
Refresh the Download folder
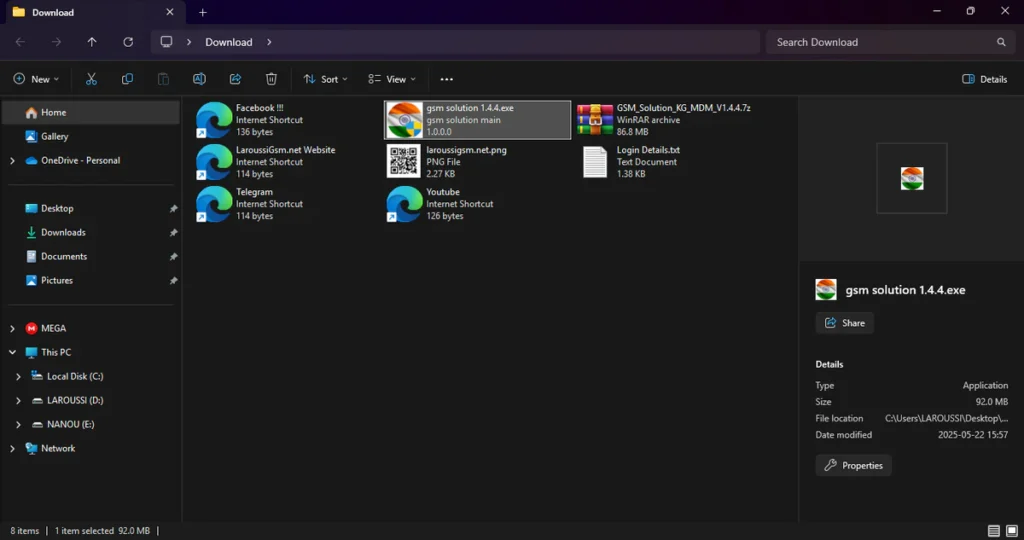coord(128,42)
